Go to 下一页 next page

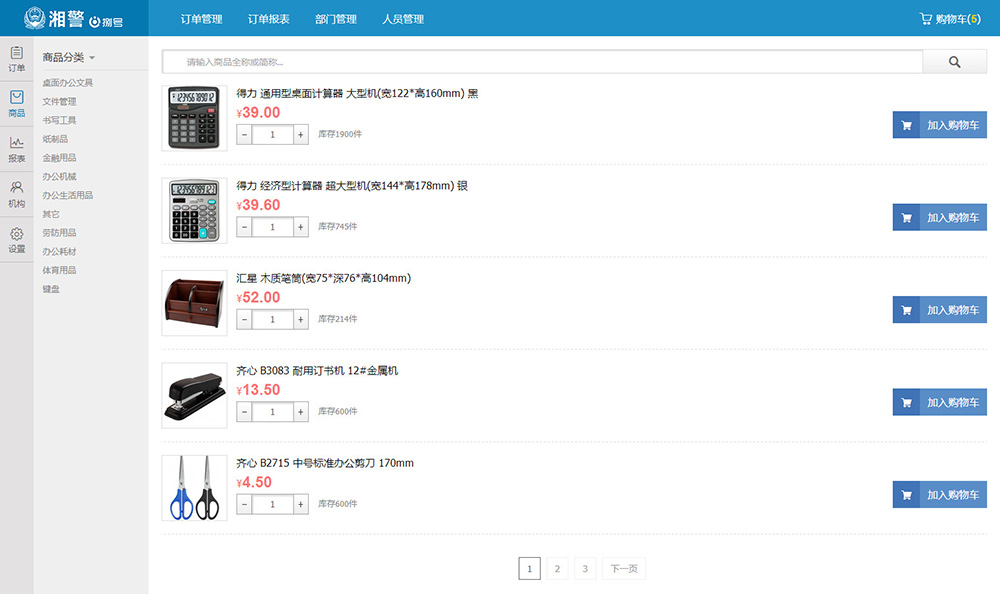coord(624,569)
